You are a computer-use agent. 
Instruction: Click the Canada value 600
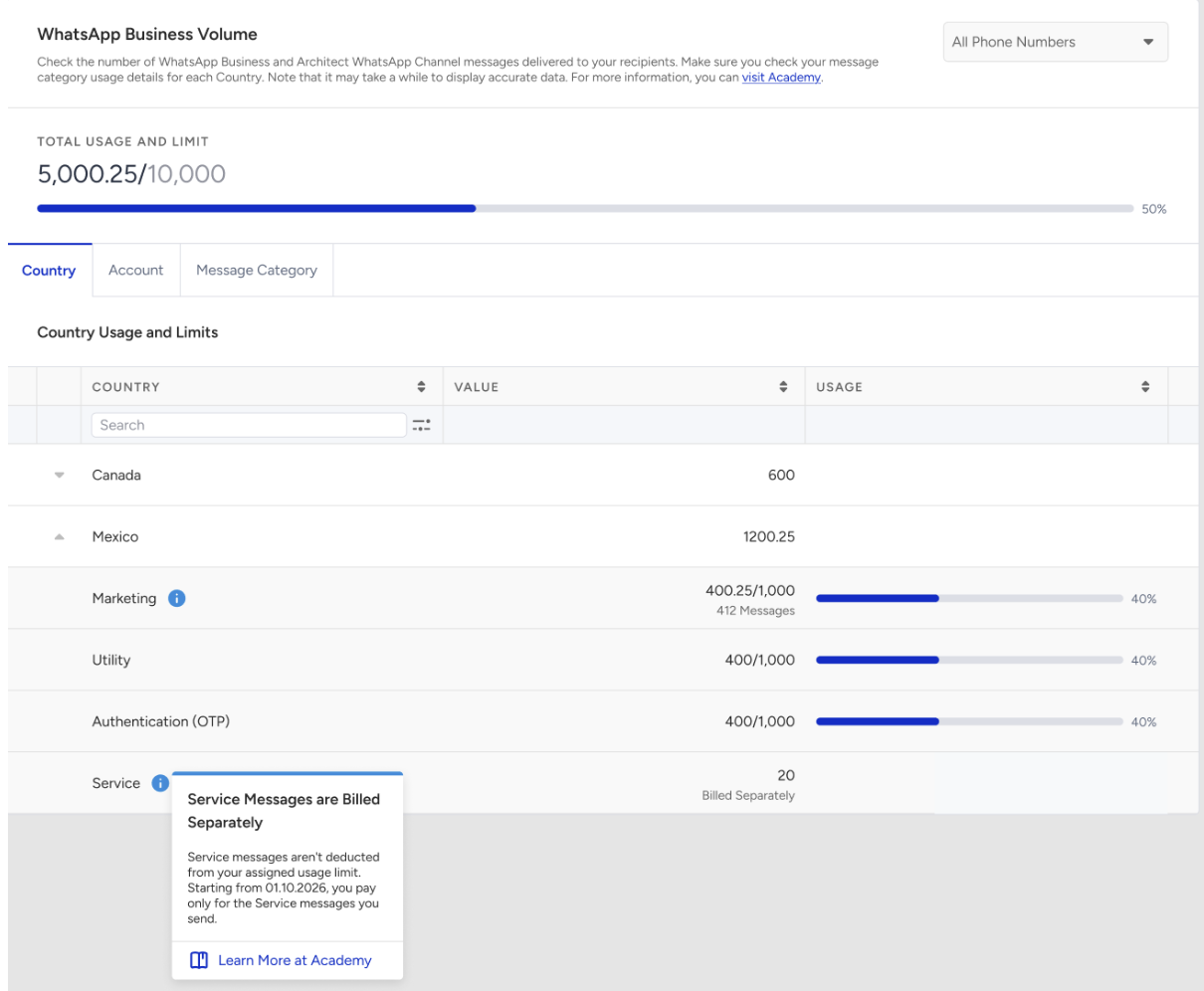coord(781,476)
